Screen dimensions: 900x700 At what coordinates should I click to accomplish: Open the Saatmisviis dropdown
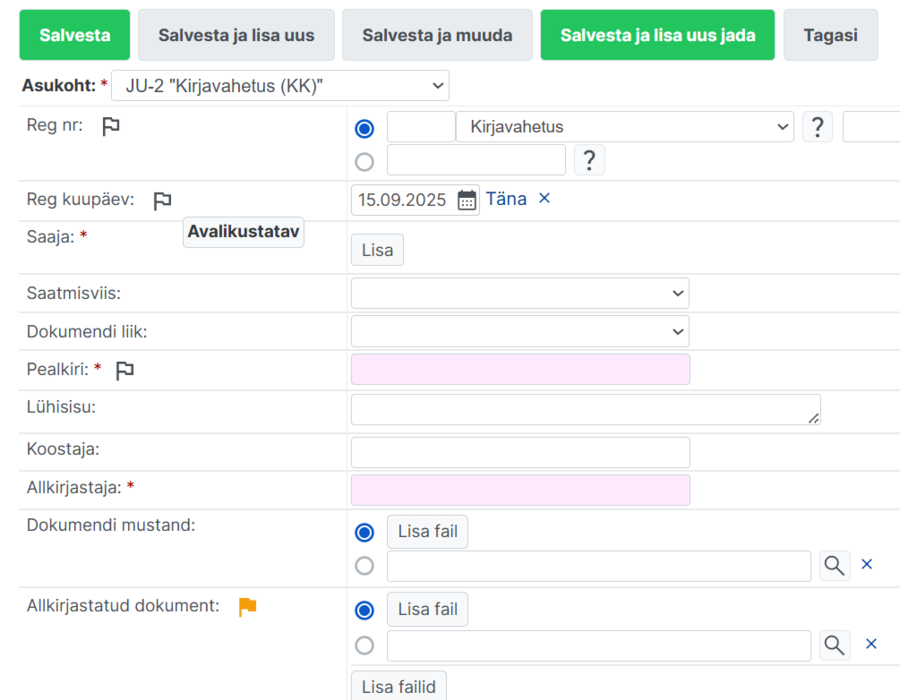[520, 293]
